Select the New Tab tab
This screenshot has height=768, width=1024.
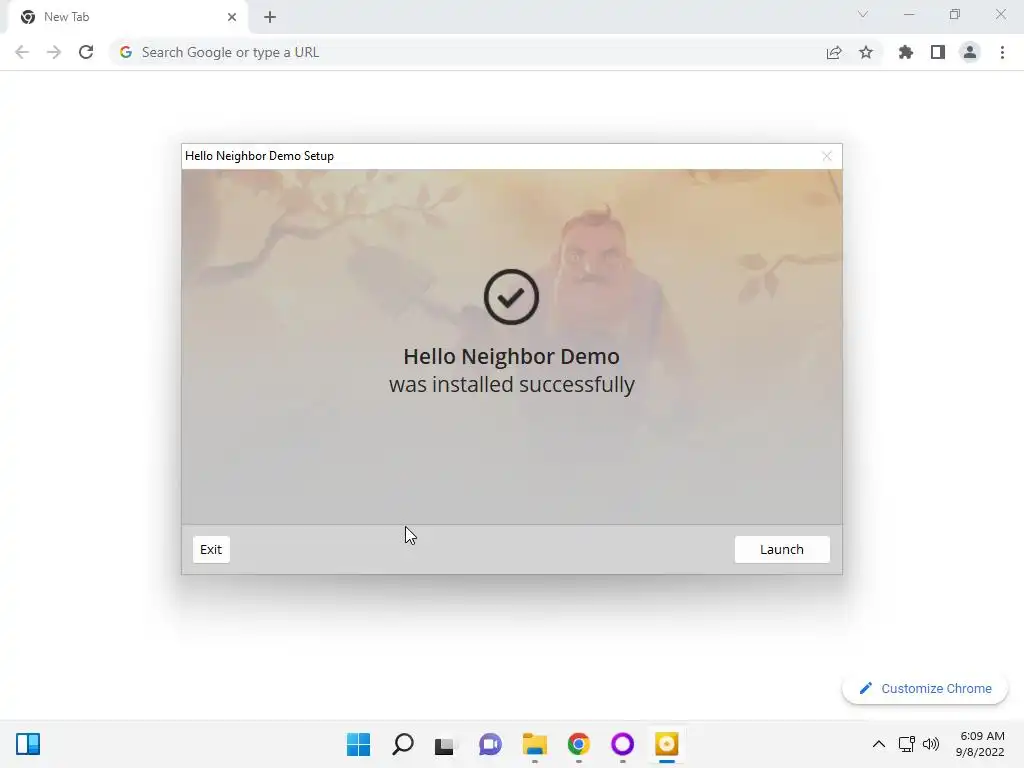(127, 17)
